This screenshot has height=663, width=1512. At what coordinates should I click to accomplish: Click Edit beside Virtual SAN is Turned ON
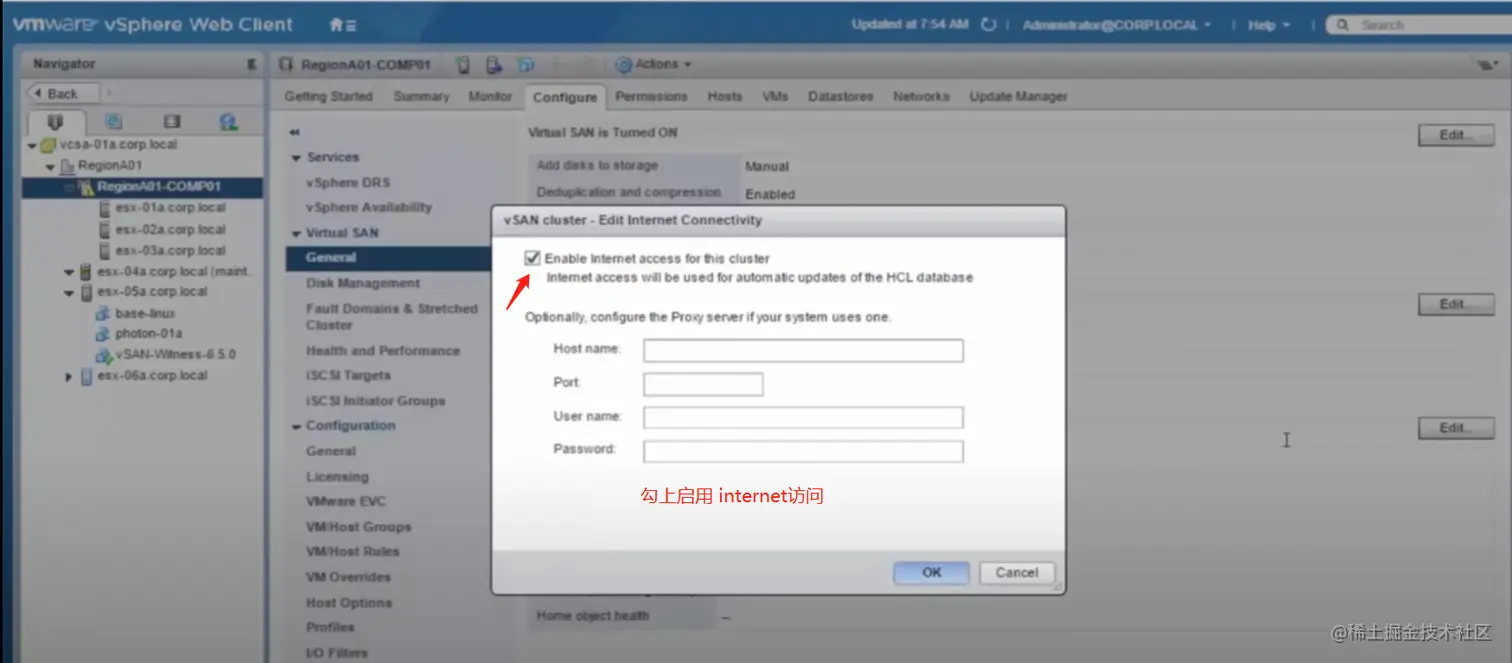[x=1456, y=135]
